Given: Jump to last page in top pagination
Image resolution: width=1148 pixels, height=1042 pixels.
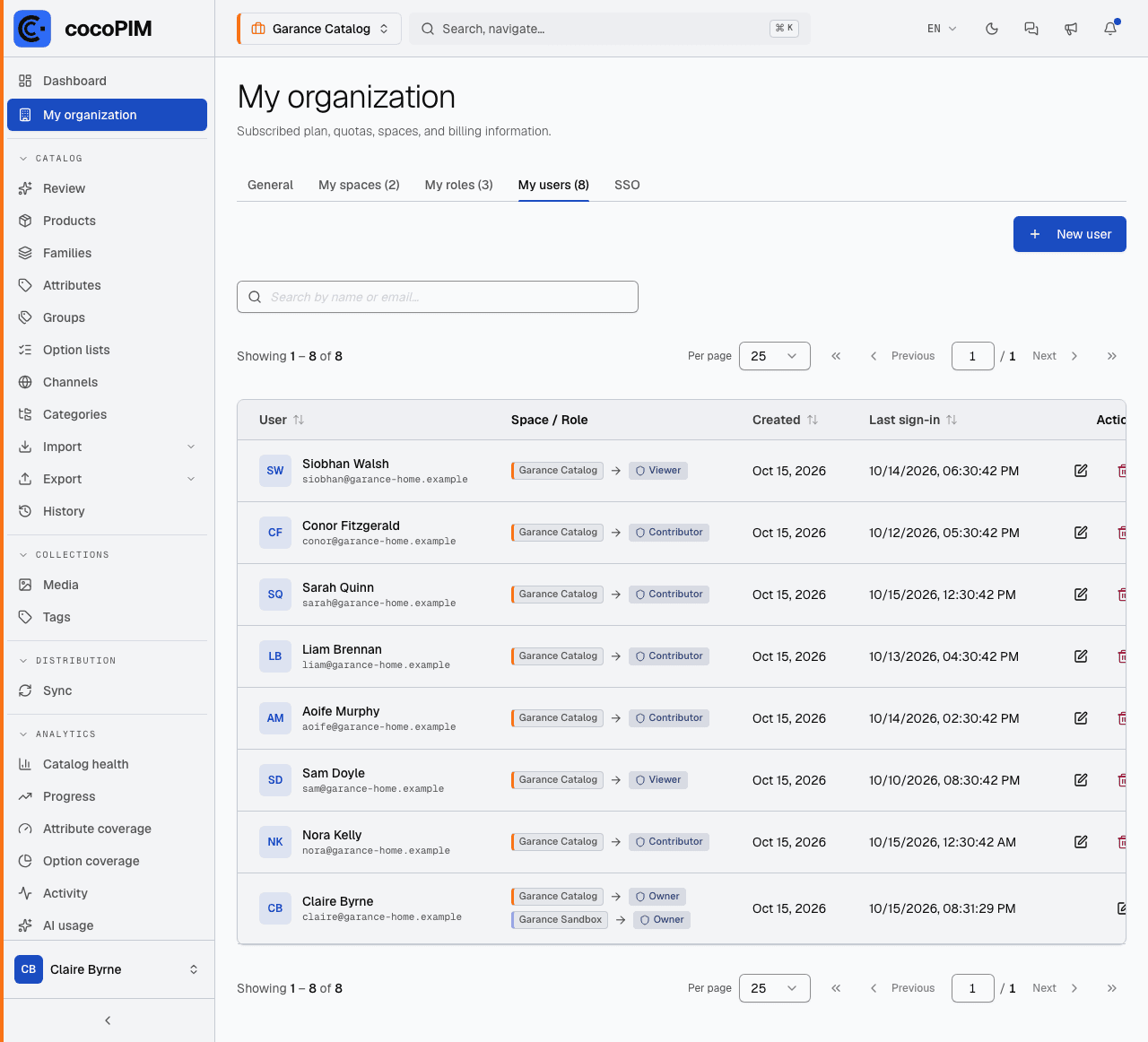Looking at the screenshot, I should (x=1112, y=356).
